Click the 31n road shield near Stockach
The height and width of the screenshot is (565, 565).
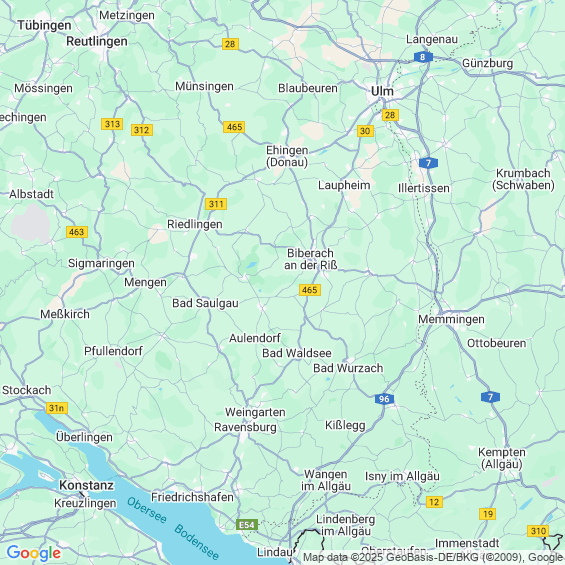tap(57, 408)
